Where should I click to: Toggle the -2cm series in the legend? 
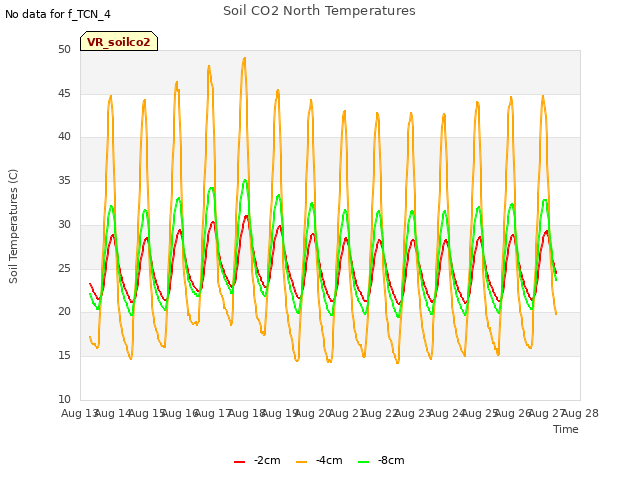point(257,460)
